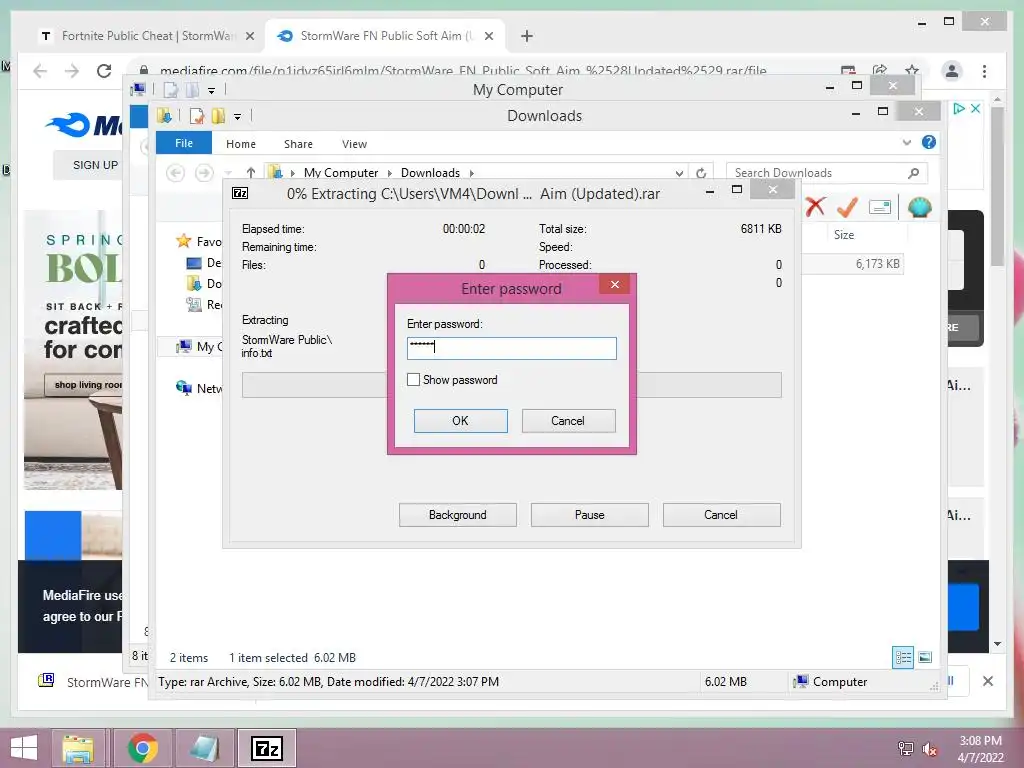The height and width of the screenshot is (768, 1024).
Task: Open Chrome profile avatar
Action: pos(952,71)
